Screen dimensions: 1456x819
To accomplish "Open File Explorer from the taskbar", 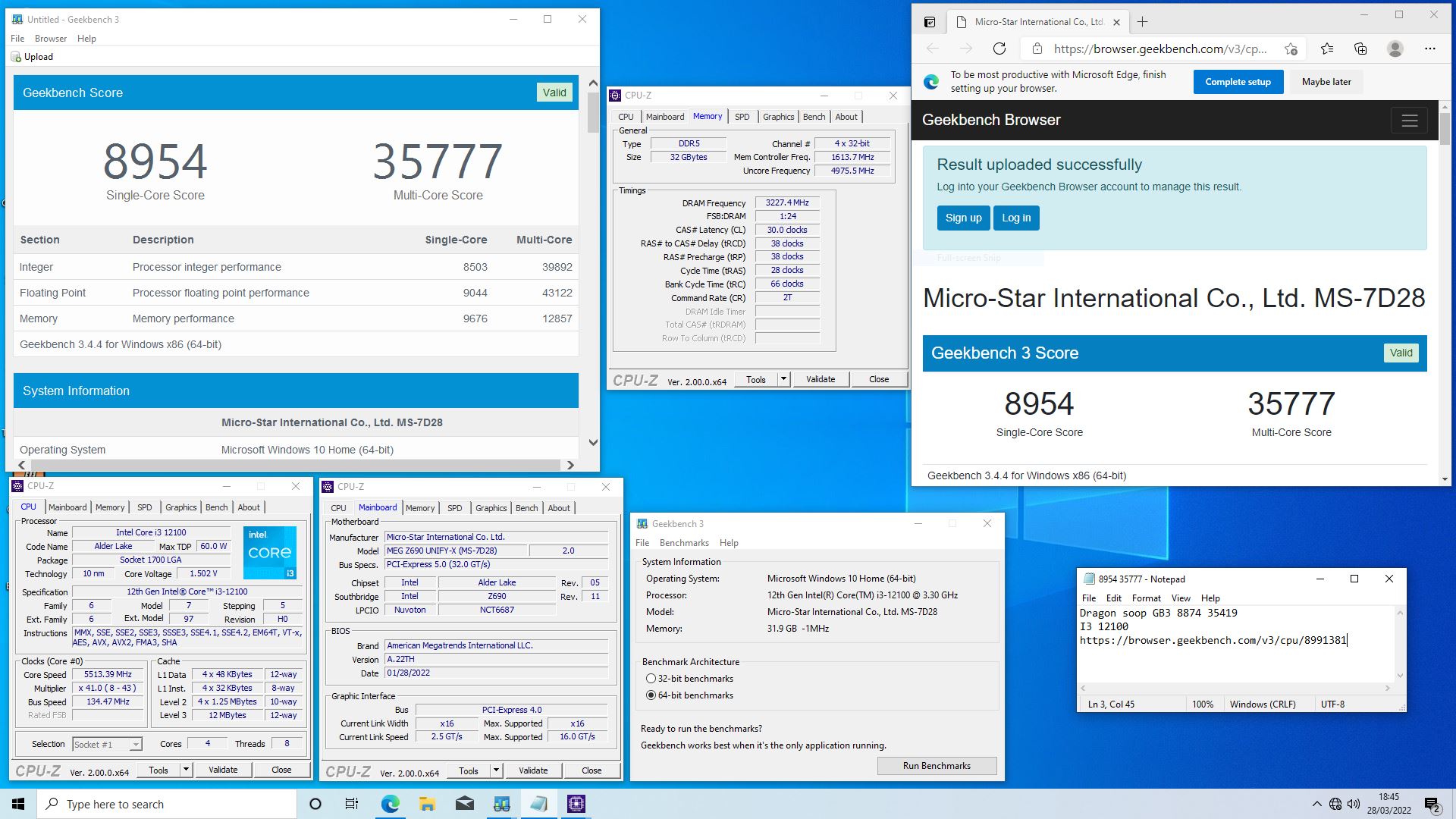I will [x=428, y=804].
